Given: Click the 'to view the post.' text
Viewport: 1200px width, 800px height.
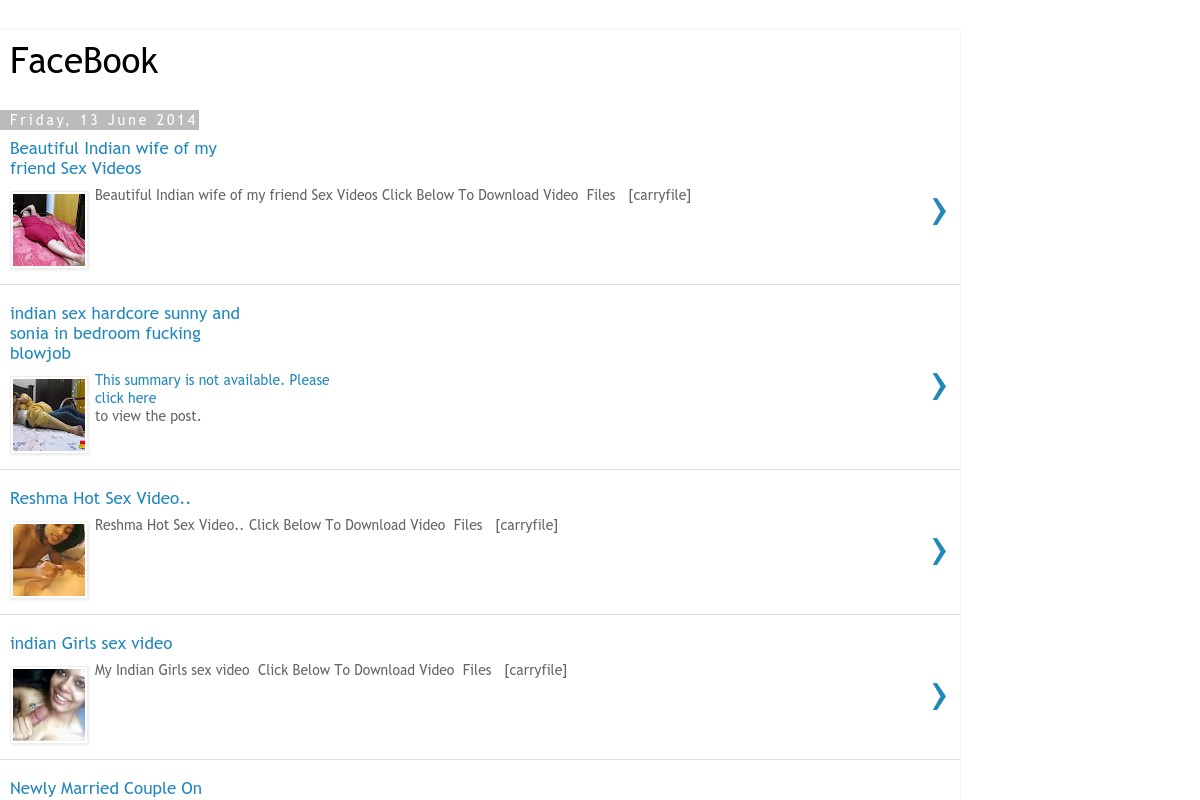Looking at the screenshot, I should tap(148, 416).
